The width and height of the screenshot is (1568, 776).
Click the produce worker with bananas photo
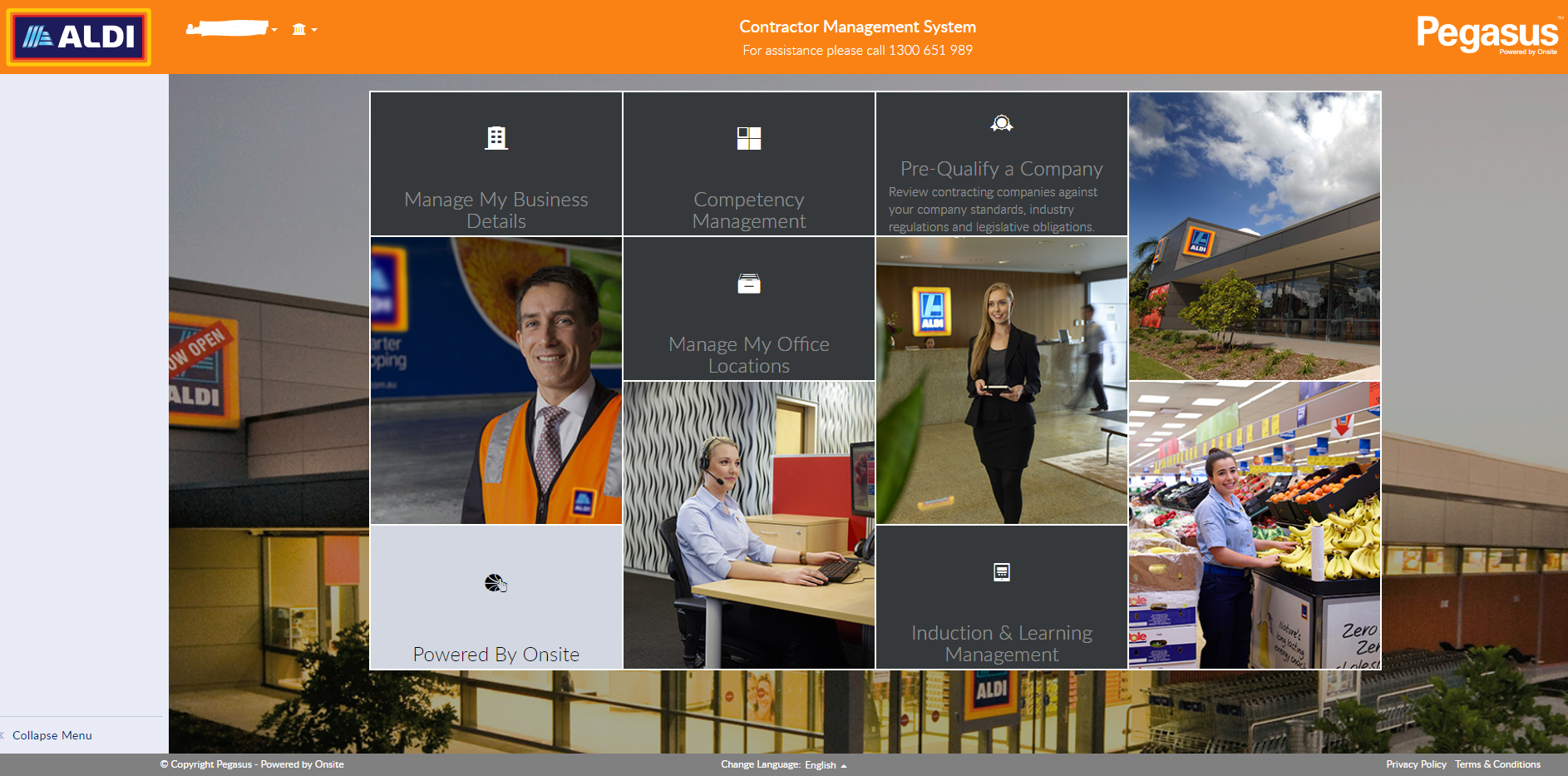click(x=1255, y=525)
